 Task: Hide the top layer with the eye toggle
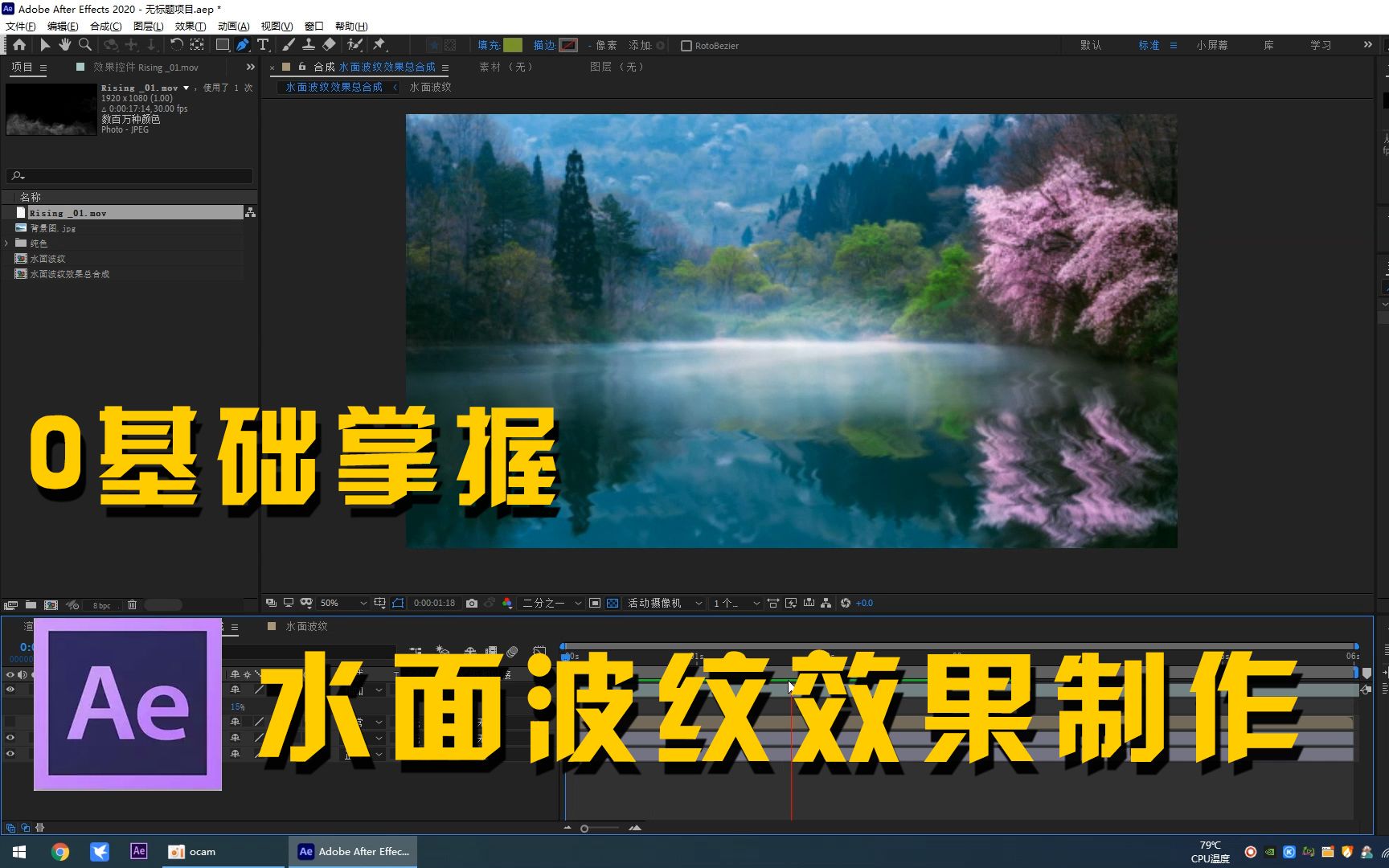(10, 689)
